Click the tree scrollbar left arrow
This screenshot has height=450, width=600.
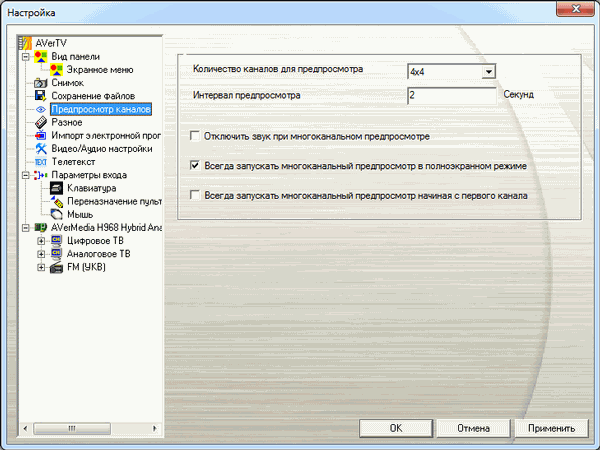click(26, 428)
